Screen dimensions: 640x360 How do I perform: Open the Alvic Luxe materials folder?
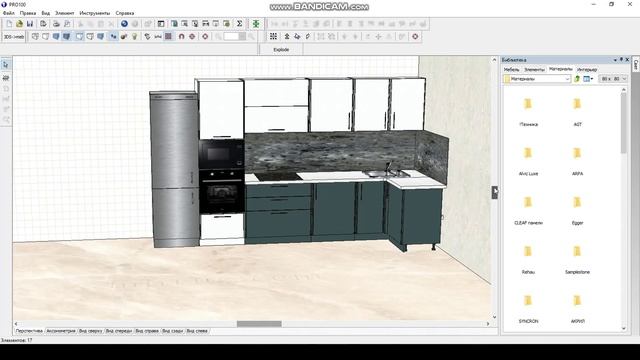pyautogui.click(x=528, y=160)
